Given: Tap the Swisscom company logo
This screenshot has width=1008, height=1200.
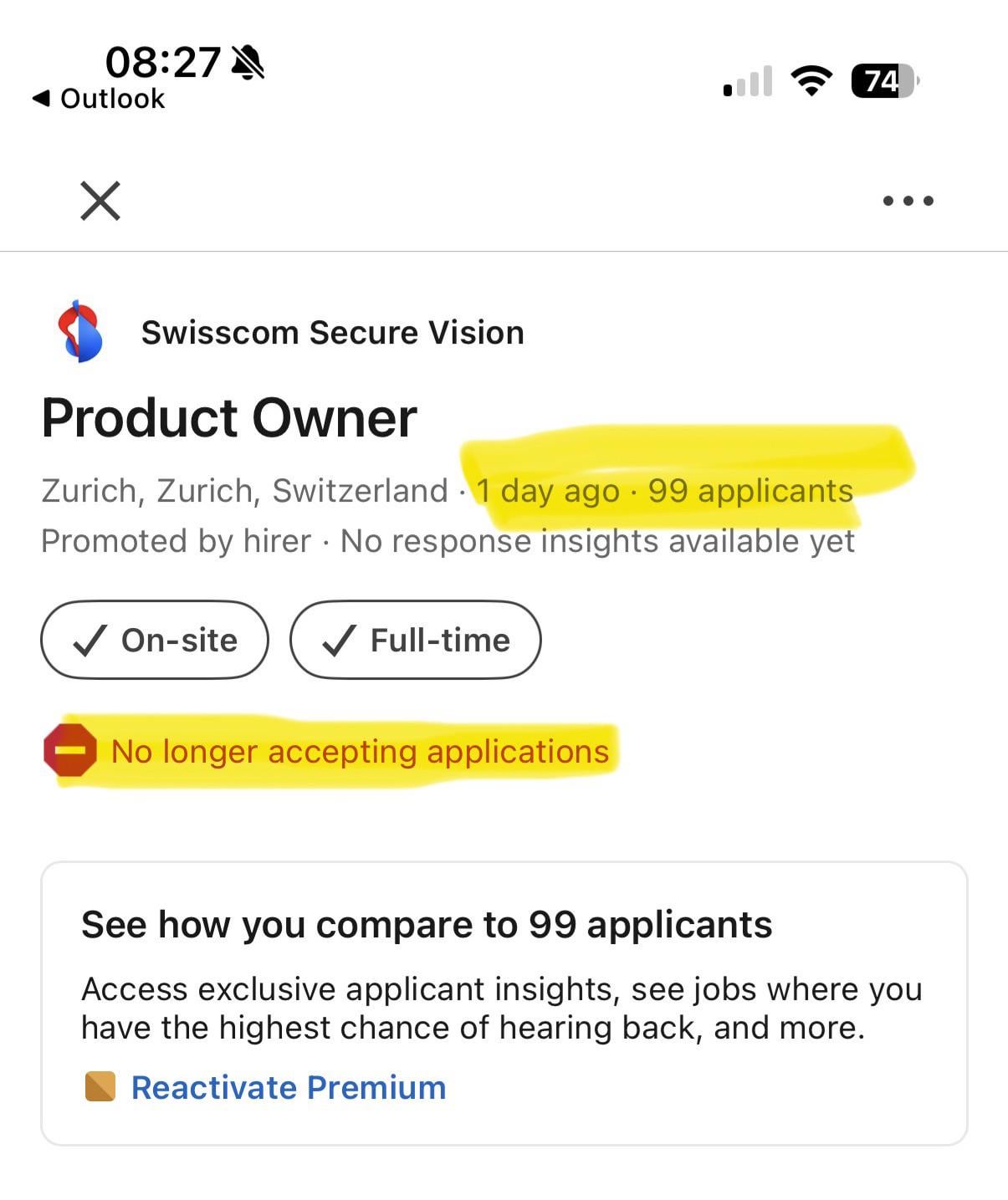Looking at the screenshot, I should tap(79, 332).
